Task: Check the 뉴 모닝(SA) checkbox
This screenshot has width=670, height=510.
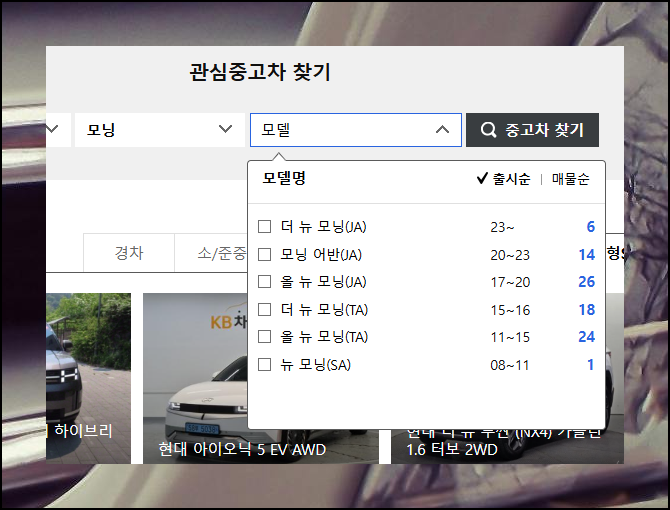Action: [x=264, y=365]
